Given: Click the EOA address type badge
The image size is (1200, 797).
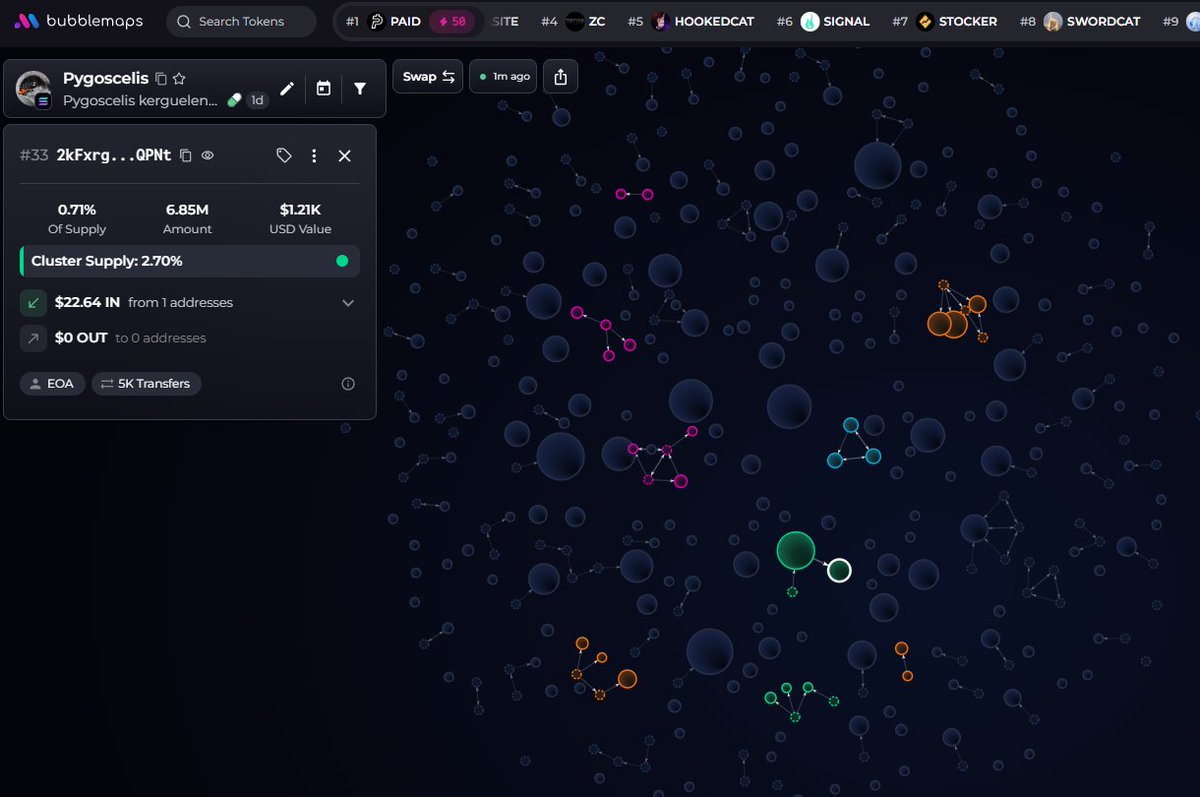Looking at the screenshot, I should [52, 383].
